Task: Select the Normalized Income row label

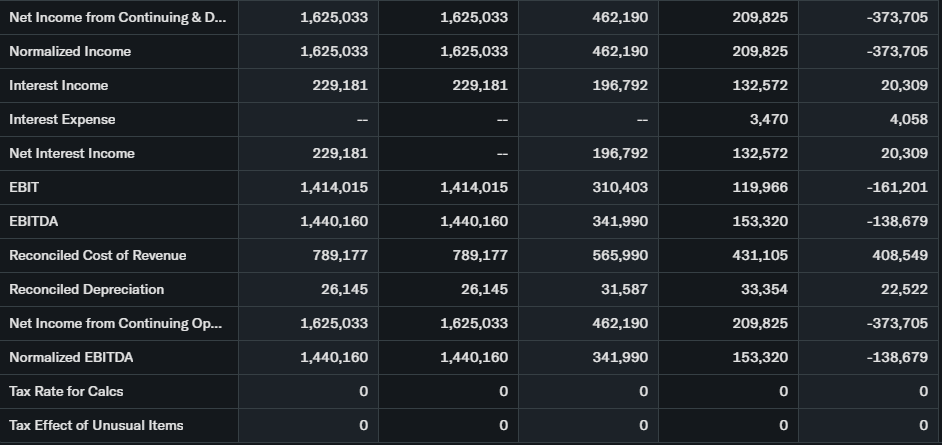Action: tap(70, 52)
